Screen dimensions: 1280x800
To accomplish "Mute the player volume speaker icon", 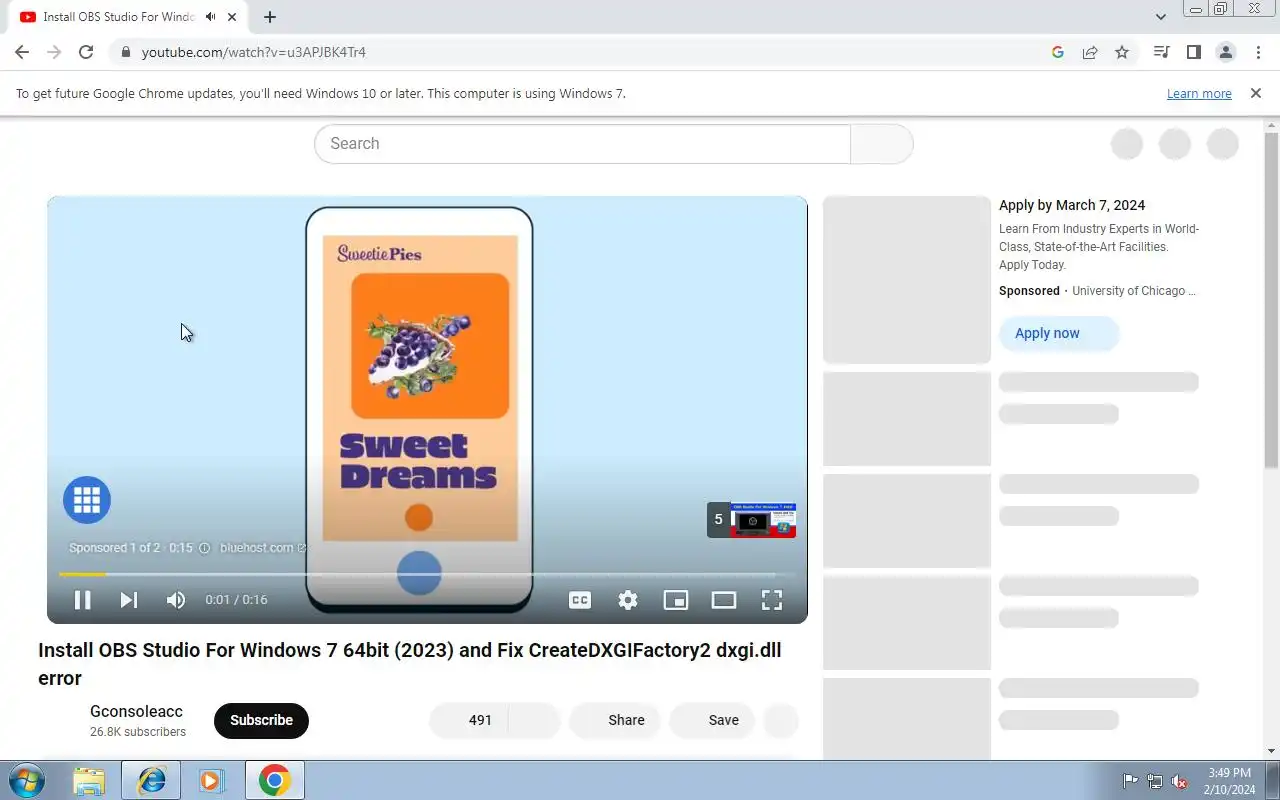I will point(176,600).
